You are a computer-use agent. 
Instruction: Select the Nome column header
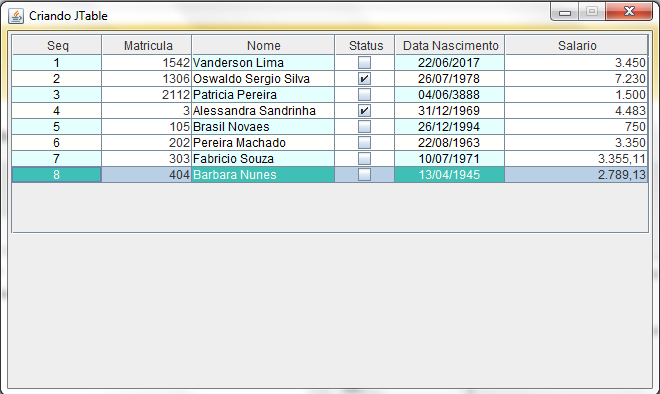[263, 45]
